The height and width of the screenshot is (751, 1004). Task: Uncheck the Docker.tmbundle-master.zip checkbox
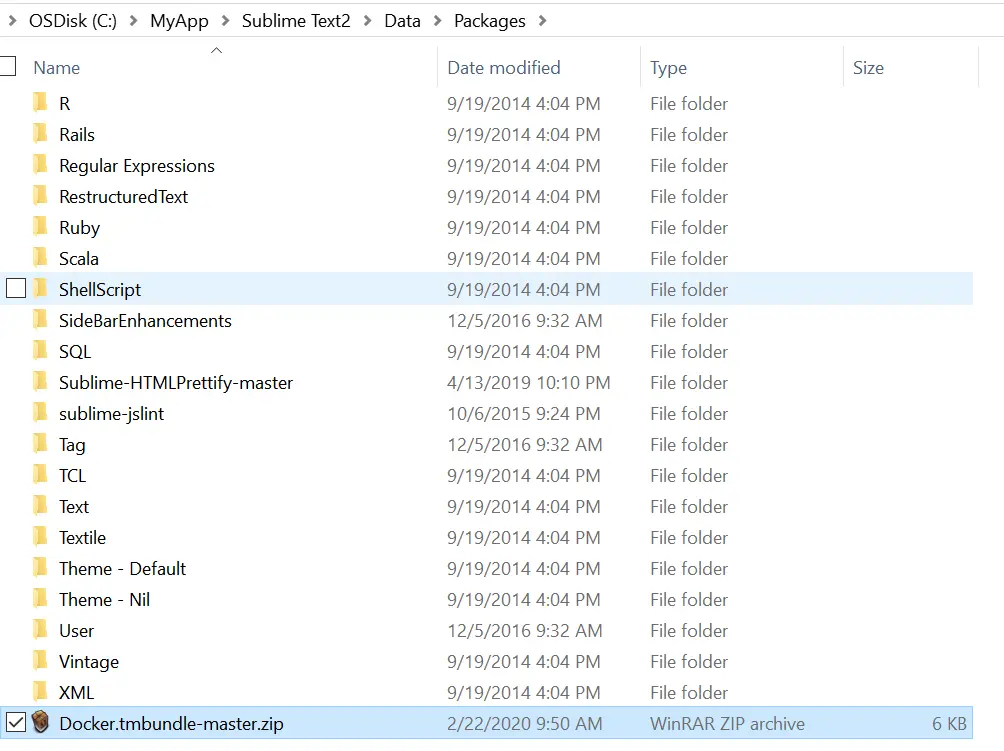16,723
